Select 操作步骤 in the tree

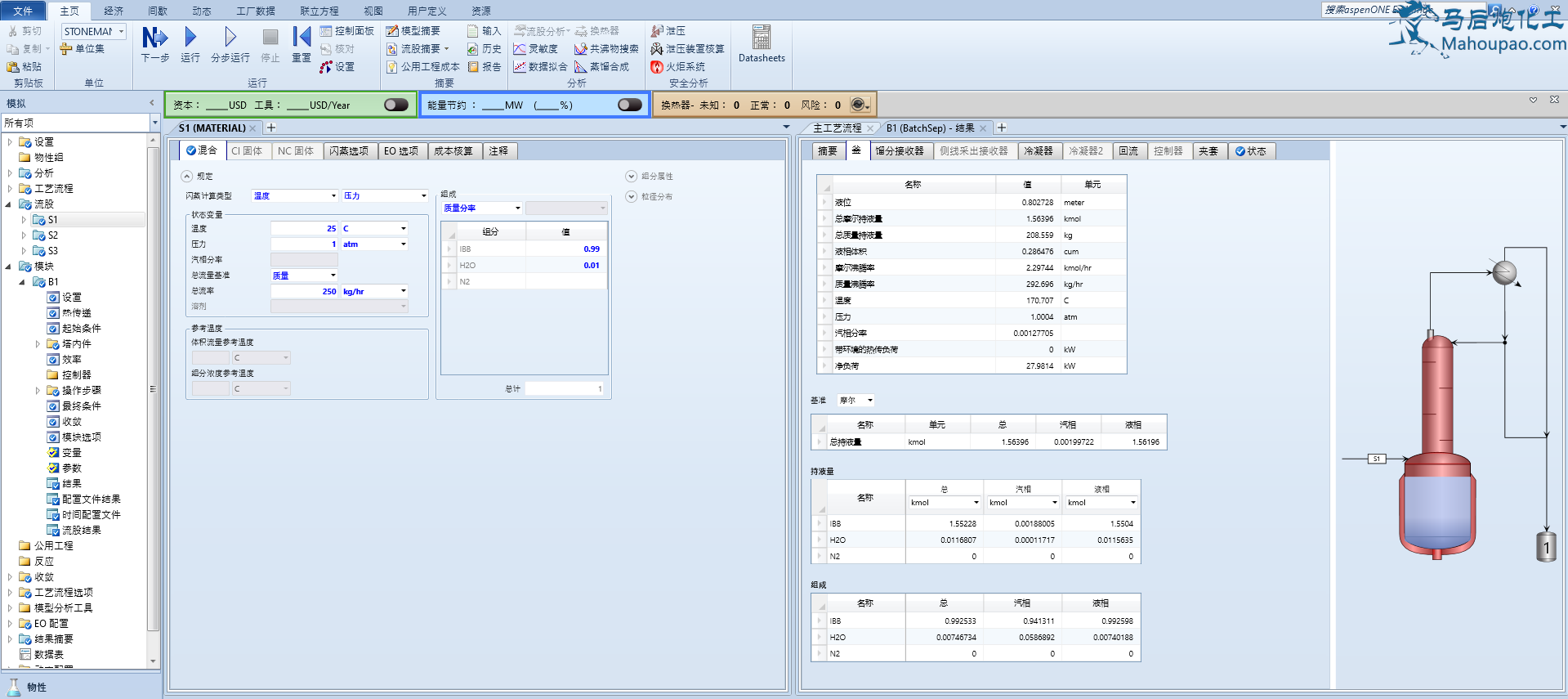click(82, 391)
